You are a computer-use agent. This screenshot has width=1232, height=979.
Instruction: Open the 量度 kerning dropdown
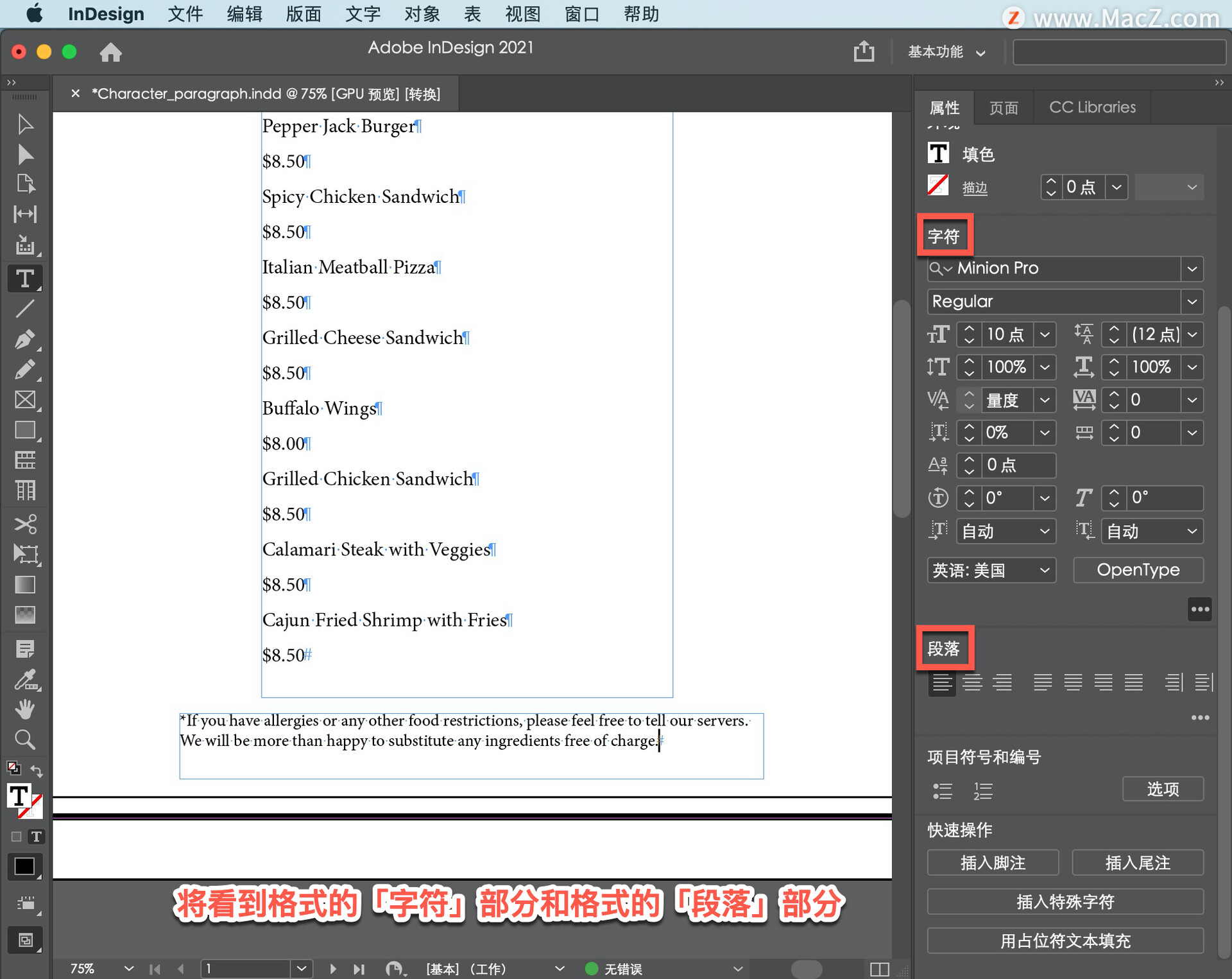click(x=1045, y=400)
